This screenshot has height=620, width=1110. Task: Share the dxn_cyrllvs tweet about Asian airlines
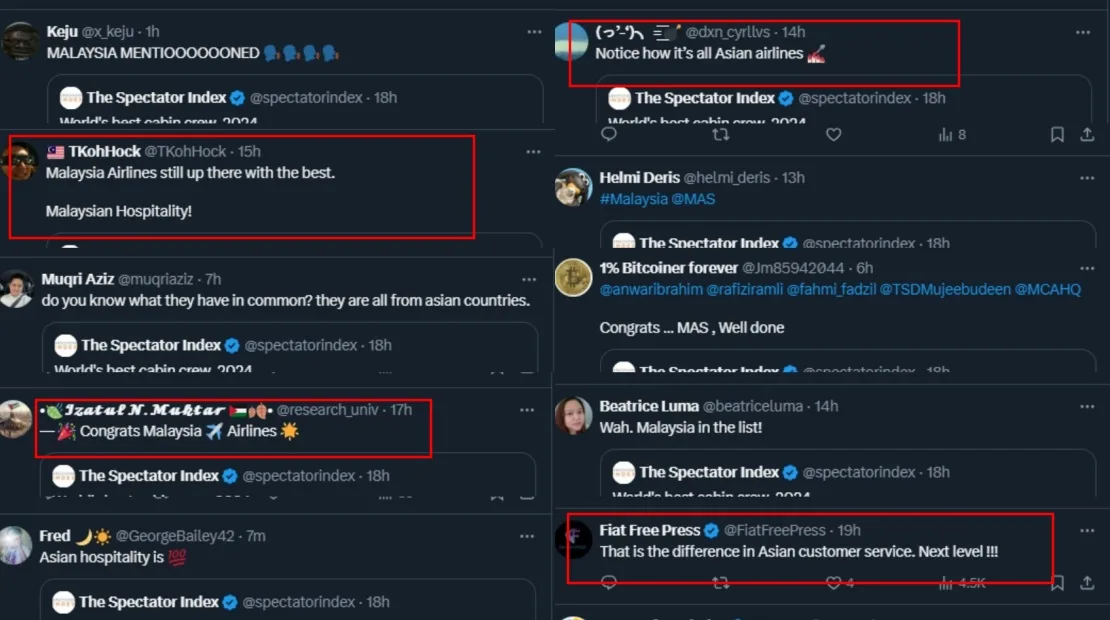pos(1087,134)
